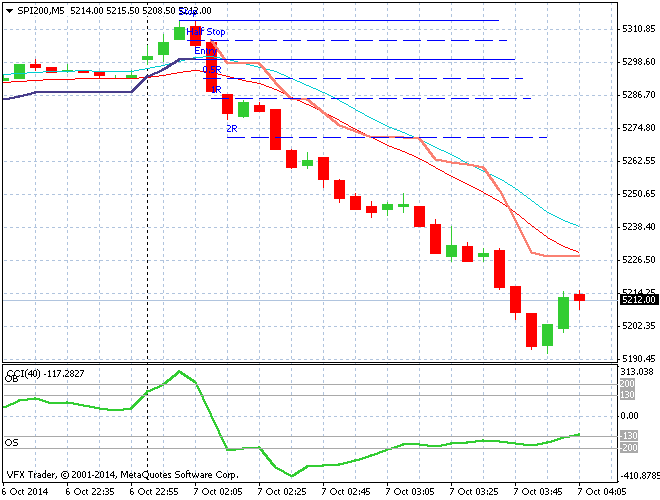The image size is (660, 500).
Task: Click the 200 level tag on CCI scale
Action: [627, 384]
